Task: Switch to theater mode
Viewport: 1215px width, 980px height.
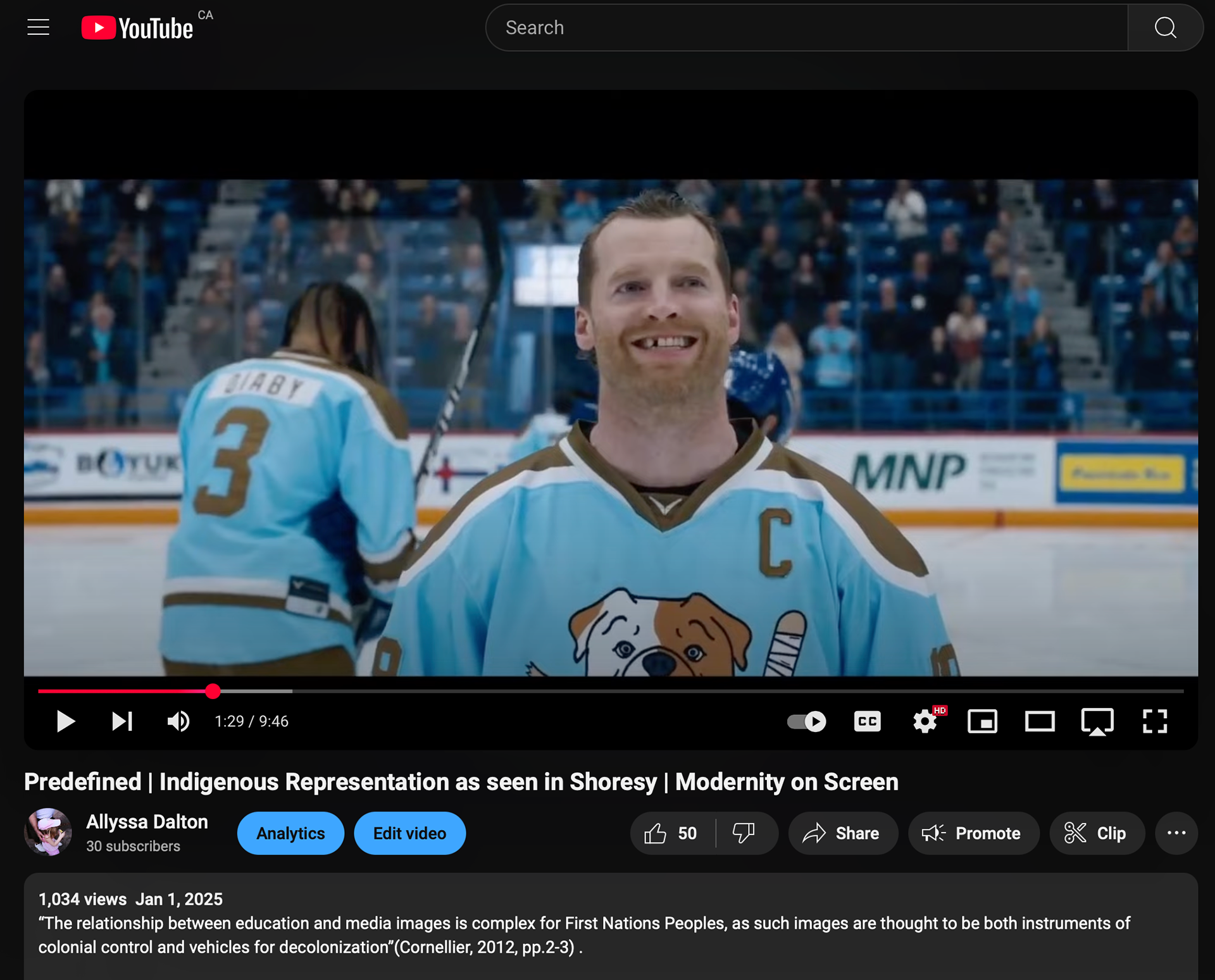Action: pos(1040,721)
